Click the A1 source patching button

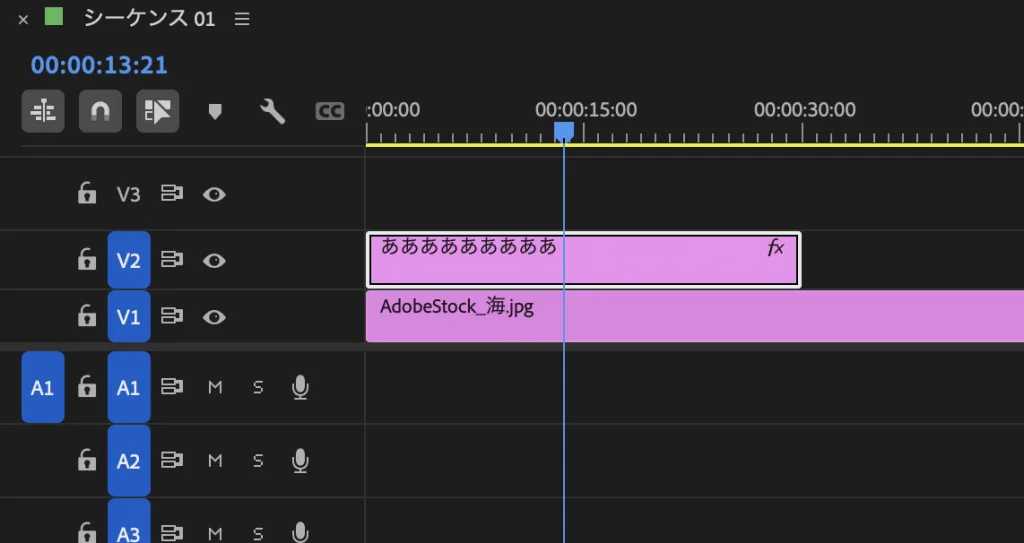42,387
